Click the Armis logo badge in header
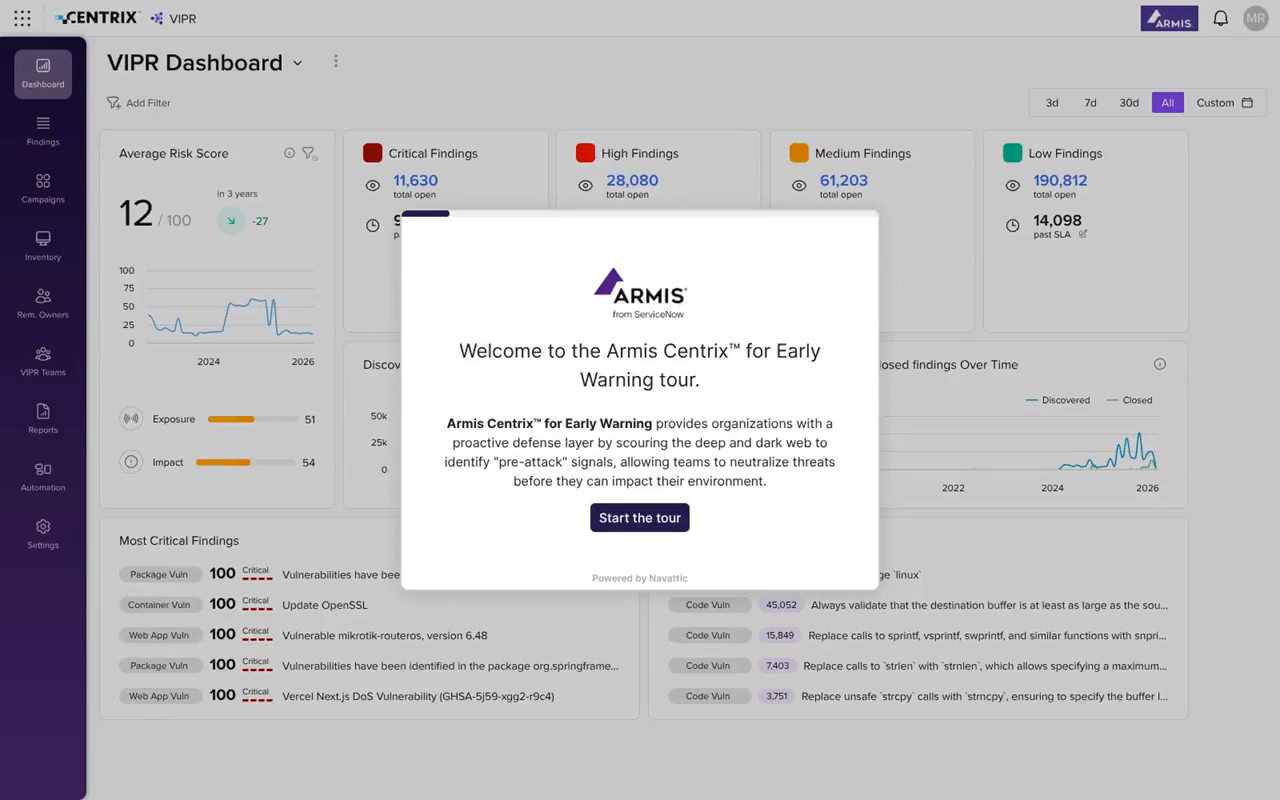The image size is (1280, 800). pyautogui.click(x=1169, y=18)
